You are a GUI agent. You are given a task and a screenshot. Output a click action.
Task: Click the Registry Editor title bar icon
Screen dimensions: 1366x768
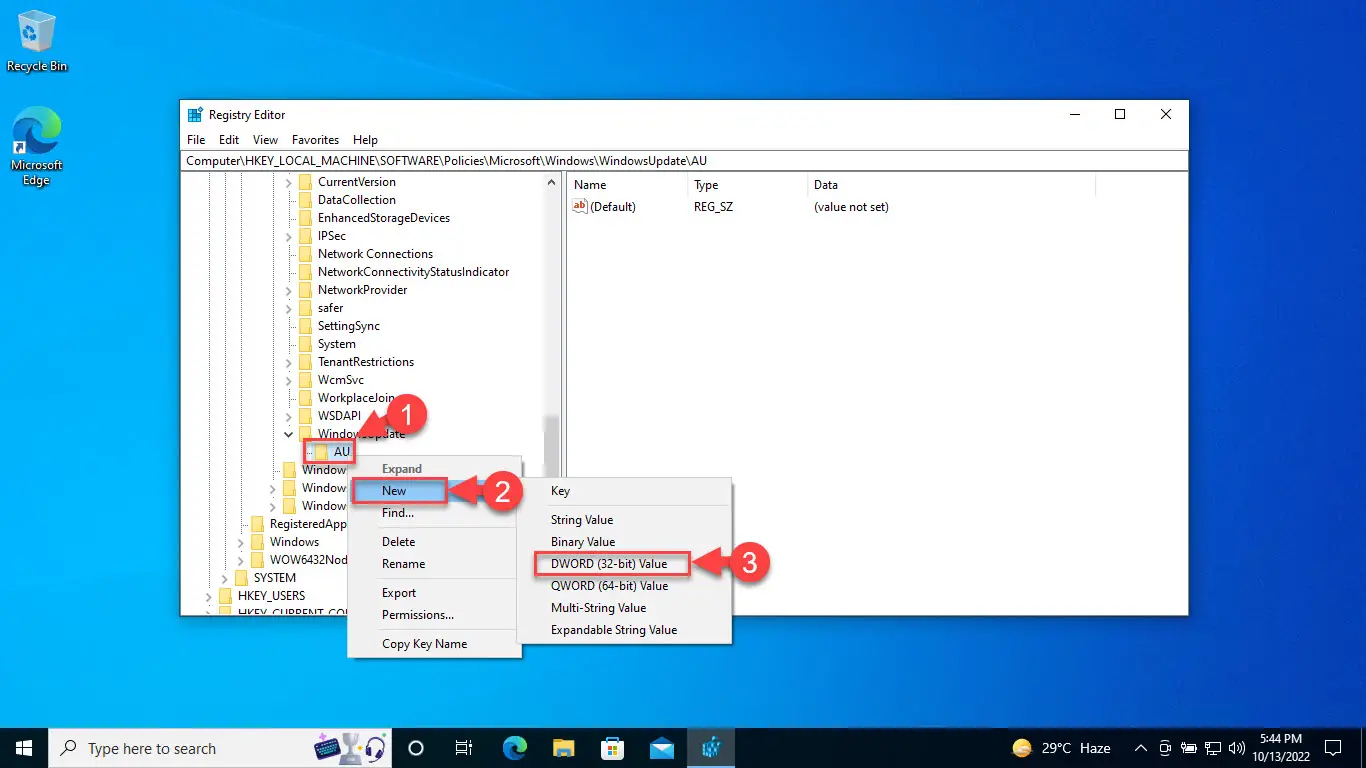point(195,115)
